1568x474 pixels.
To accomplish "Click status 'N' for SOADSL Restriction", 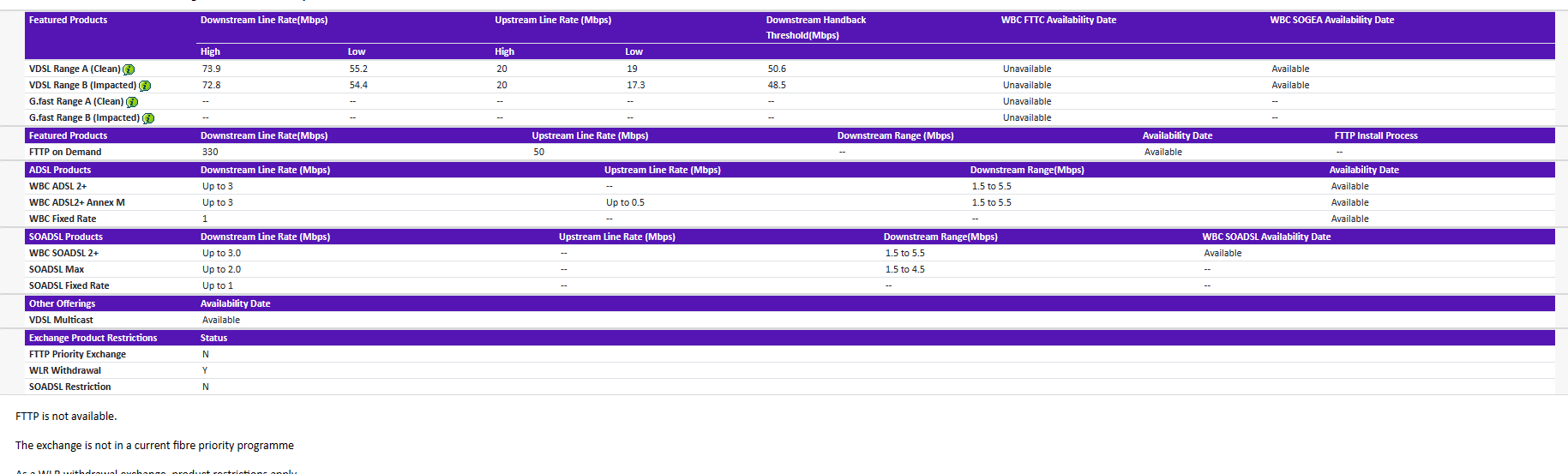I will pos(206,387).
